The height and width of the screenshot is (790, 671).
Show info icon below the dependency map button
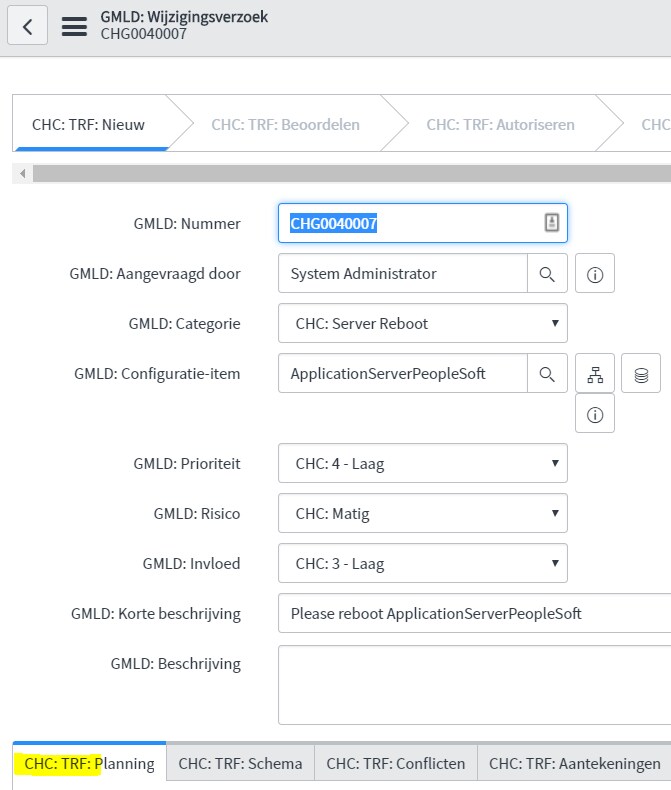(x=595, y=414)
